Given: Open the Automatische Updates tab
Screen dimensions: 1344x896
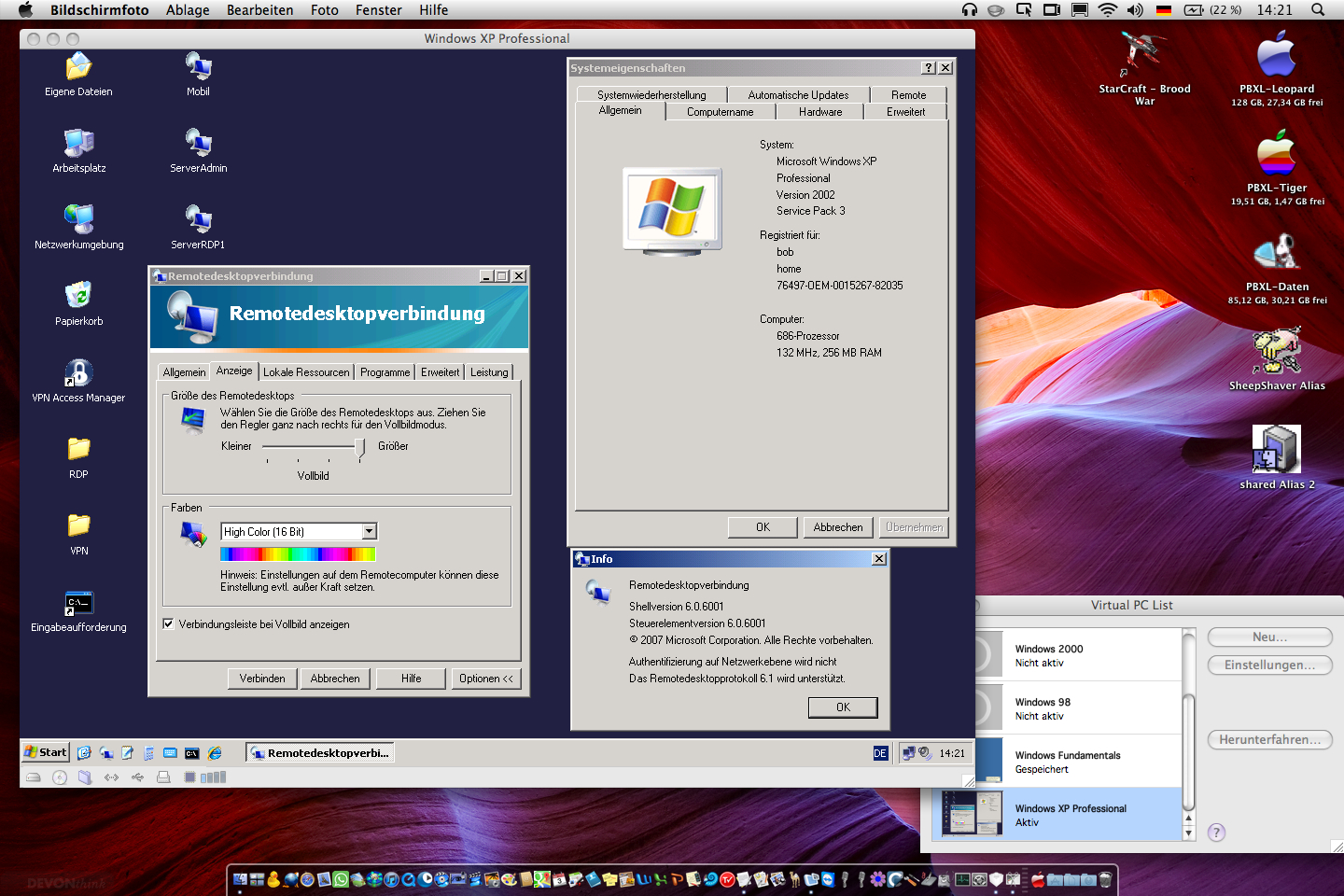Looking at the screenshot, I should (x=799, y=95).
